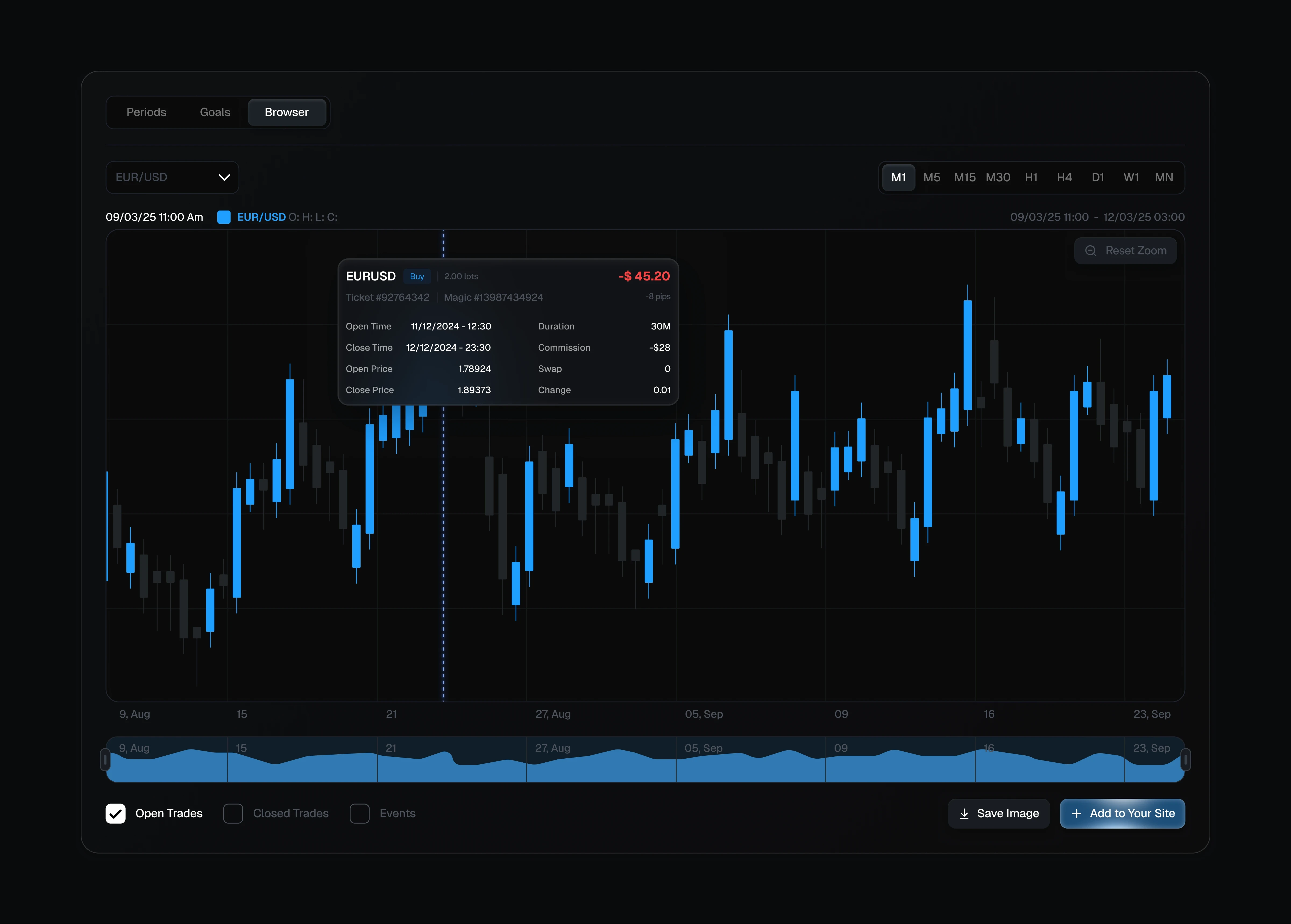Click the blue EUR/USD legend square
This screenshot has height=924, width=1291.
[x=224, y=217]
